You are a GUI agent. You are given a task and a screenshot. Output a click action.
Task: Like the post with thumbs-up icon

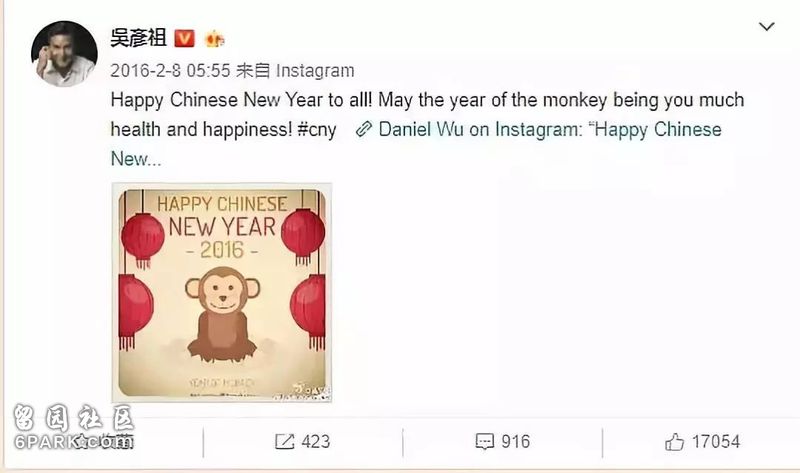pos(674,441)
